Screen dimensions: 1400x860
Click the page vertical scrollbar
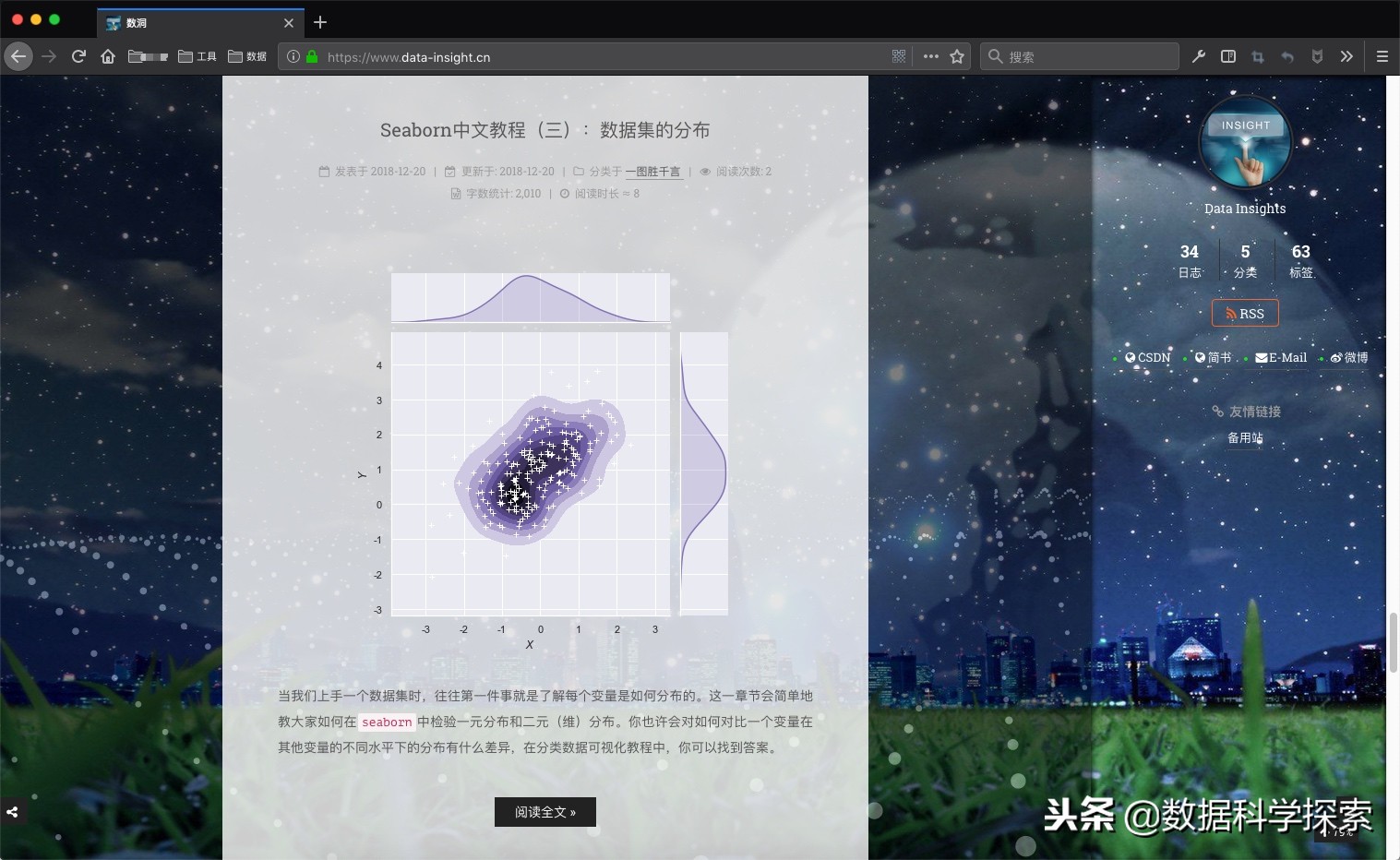(1394, 643)
